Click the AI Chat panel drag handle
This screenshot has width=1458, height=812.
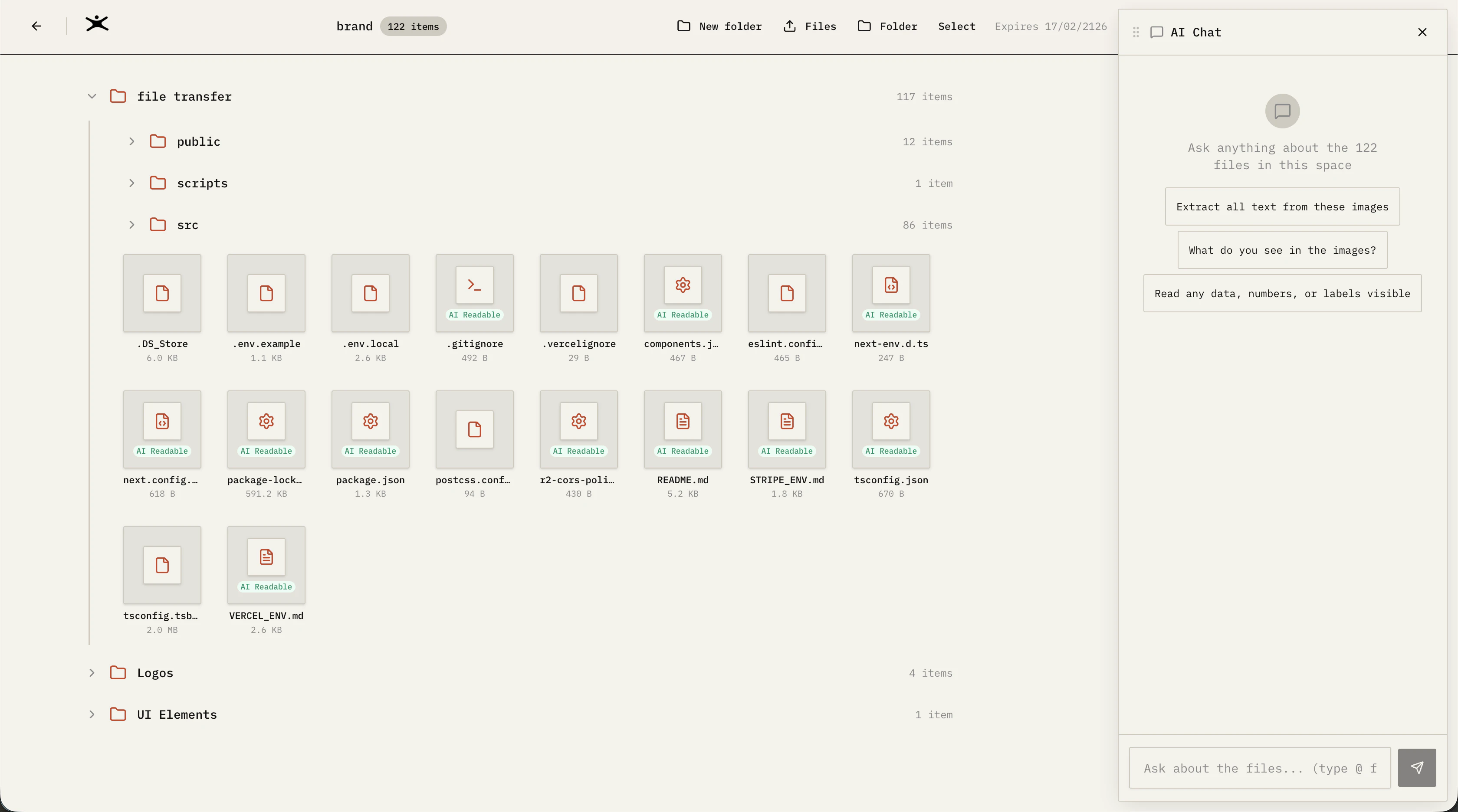[x=1136, y=32]
